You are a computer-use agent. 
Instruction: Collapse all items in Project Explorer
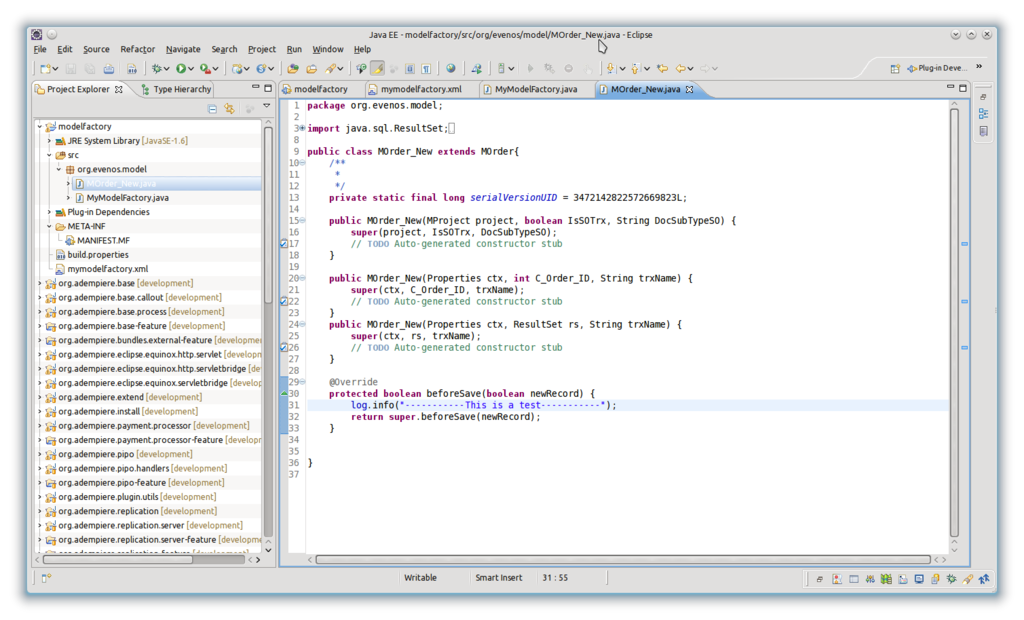[x=212, y=108]
